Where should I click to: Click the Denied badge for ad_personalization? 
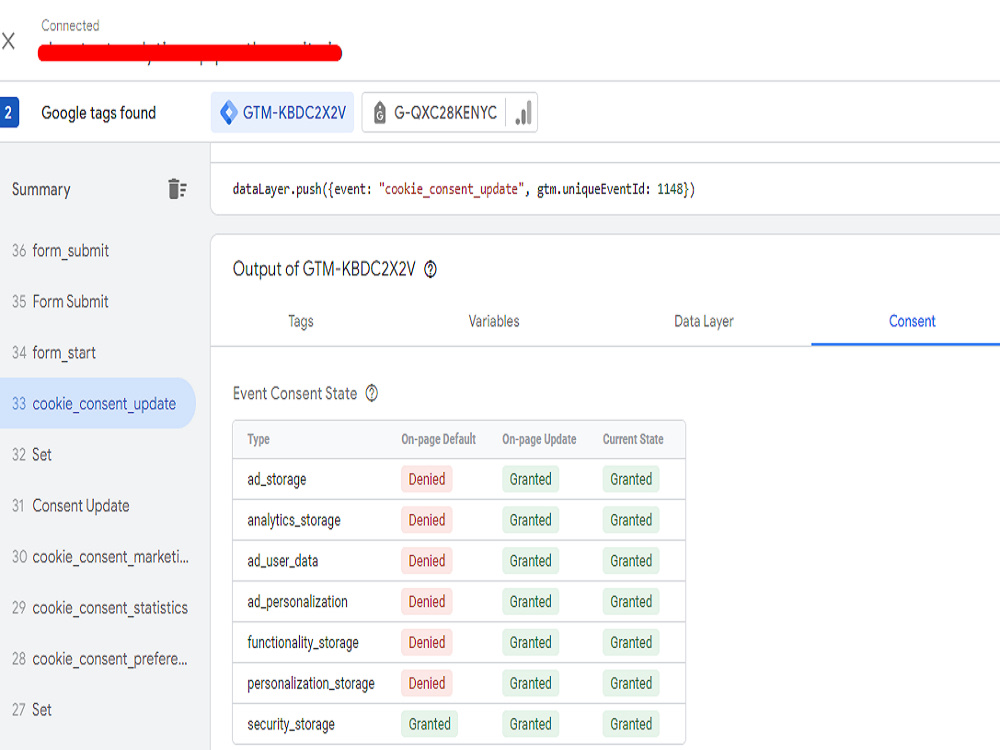pyautogui.click(x=427, y=602)
